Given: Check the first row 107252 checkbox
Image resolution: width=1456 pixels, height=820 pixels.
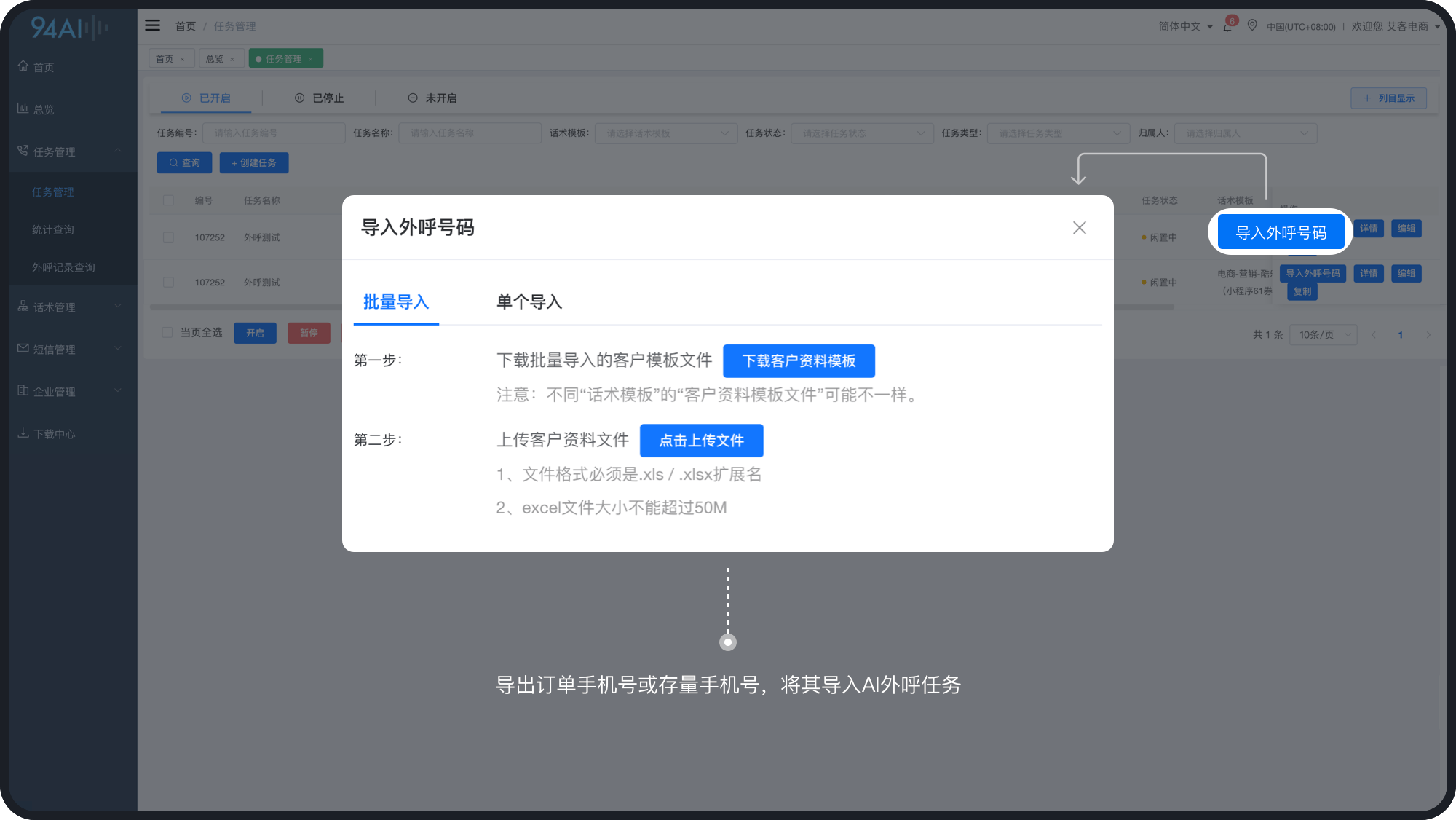Looking at the screenshot, I should pyautogui.click(x=168, y=237).
